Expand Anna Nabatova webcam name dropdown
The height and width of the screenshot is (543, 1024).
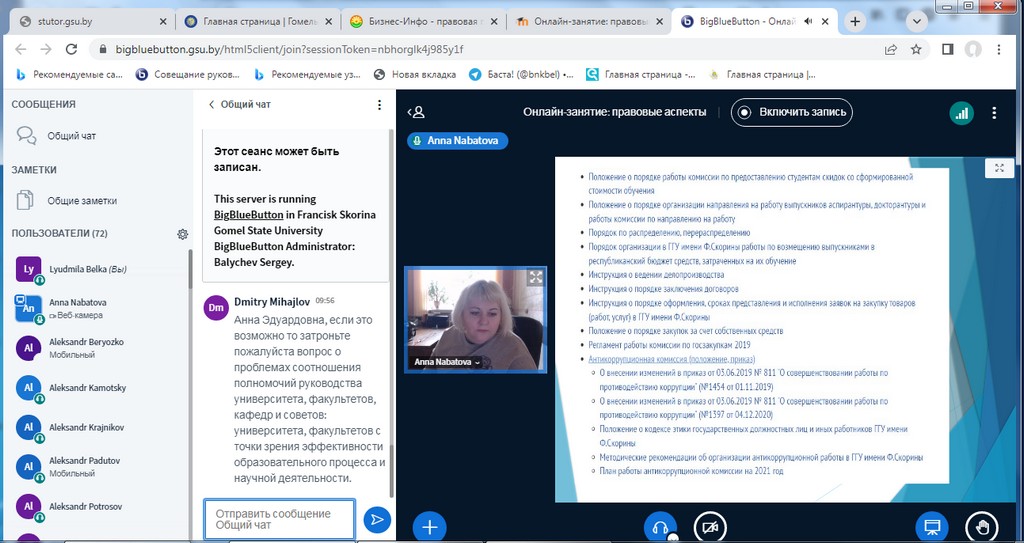(x=476, y=362)
